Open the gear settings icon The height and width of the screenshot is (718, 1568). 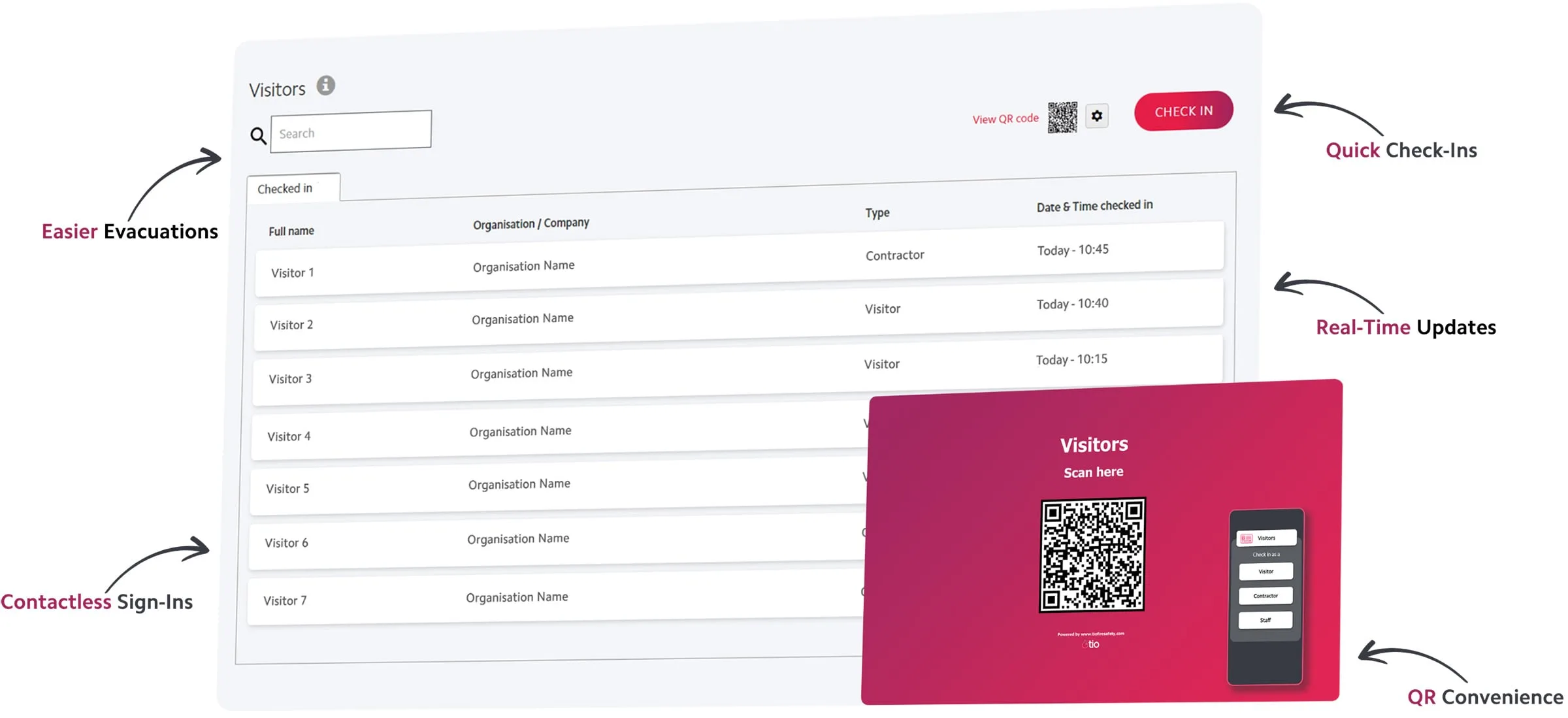[1097, 116]
